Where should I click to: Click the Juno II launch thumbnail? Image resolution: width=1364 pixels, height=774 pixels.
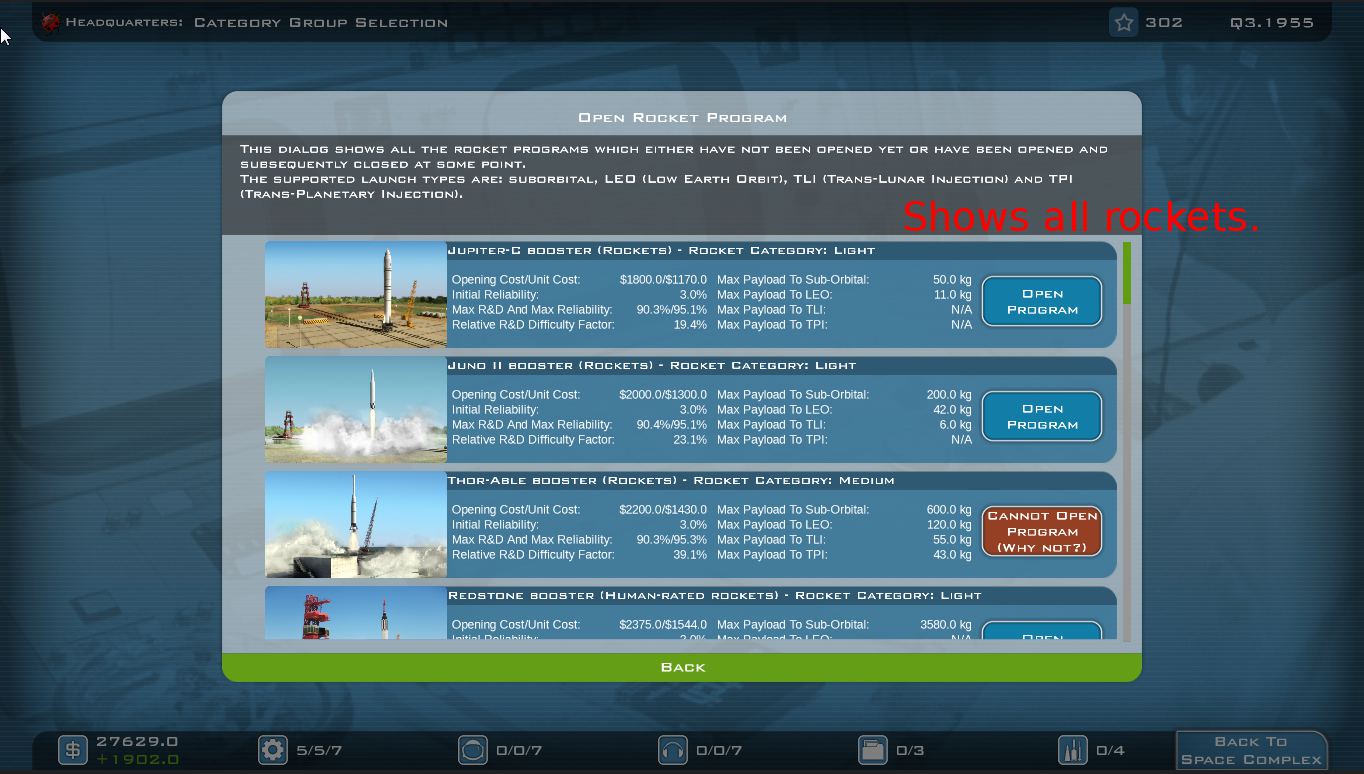(355, 410)
